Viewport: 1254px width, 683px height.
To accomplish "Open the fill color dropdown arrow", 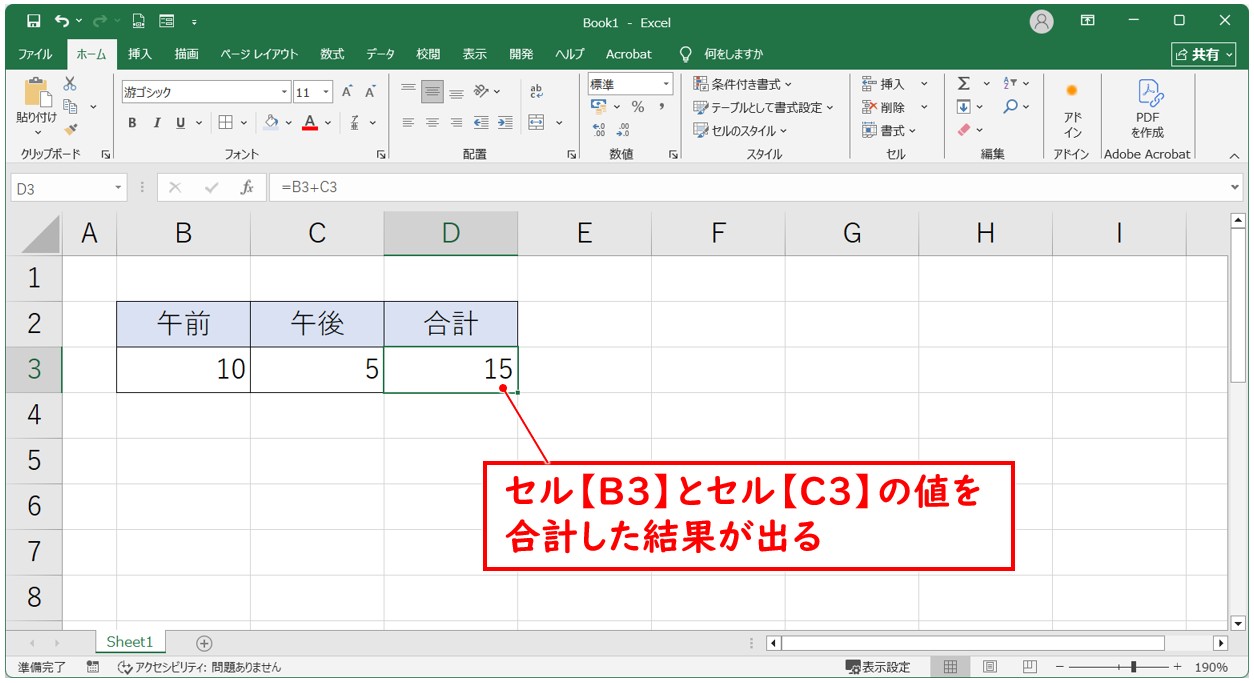I will pos(288,122).
